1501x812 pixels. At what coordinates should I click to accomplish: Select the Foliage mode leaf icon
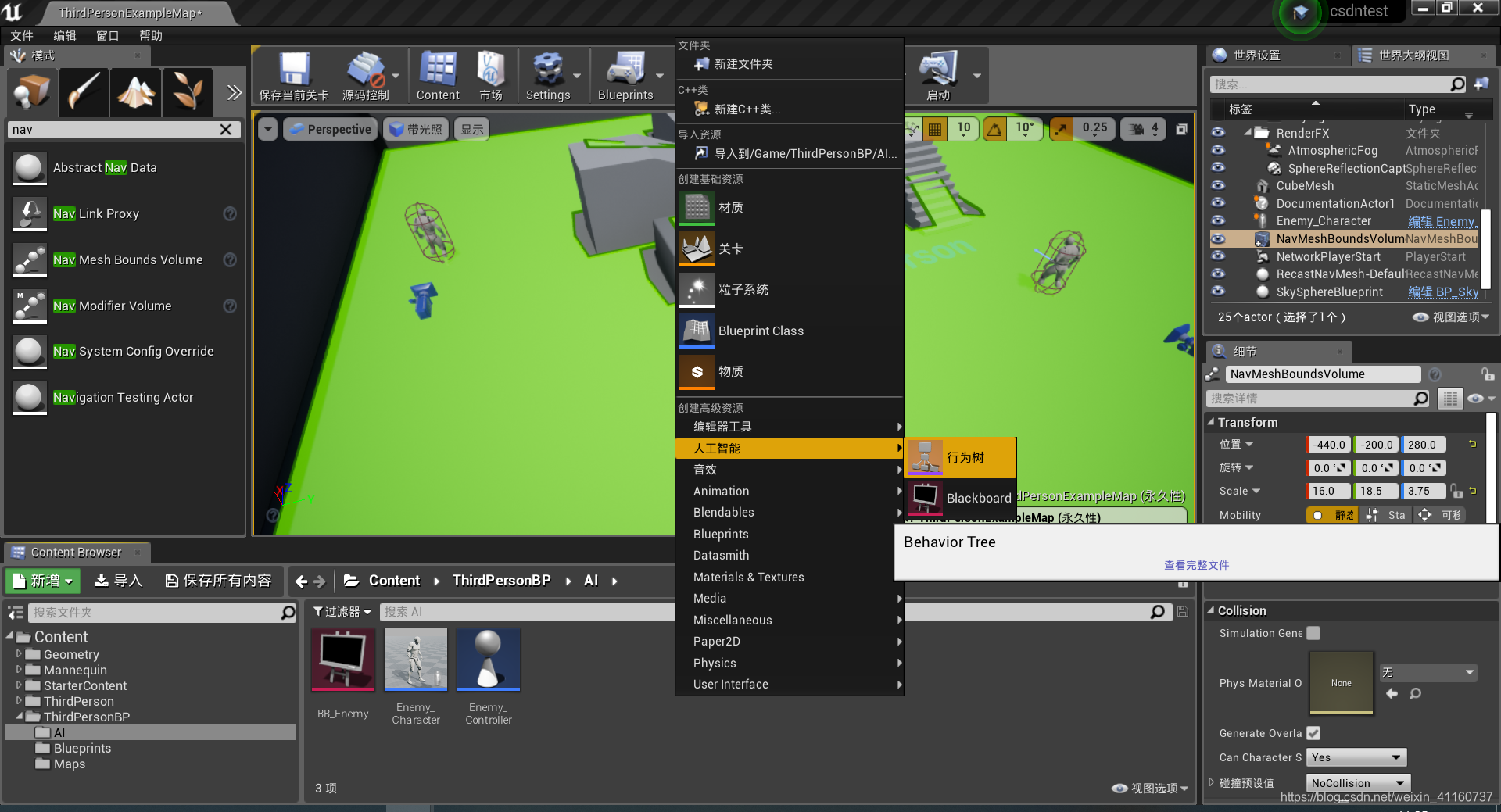point(188,92)
